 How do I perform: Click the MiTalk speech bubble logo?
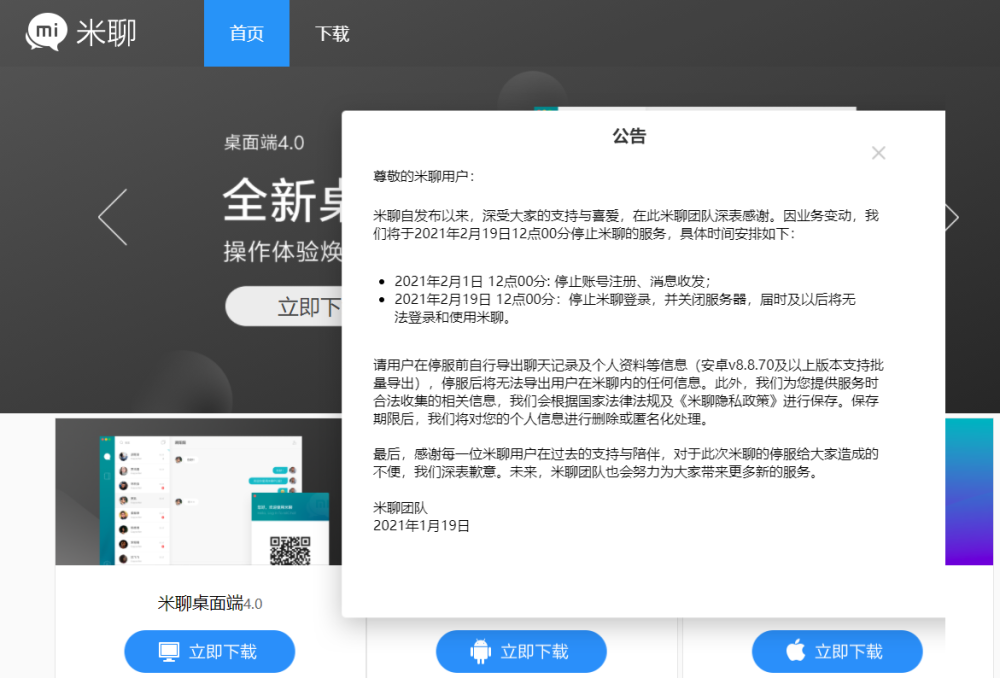click(x=46, y=31)
